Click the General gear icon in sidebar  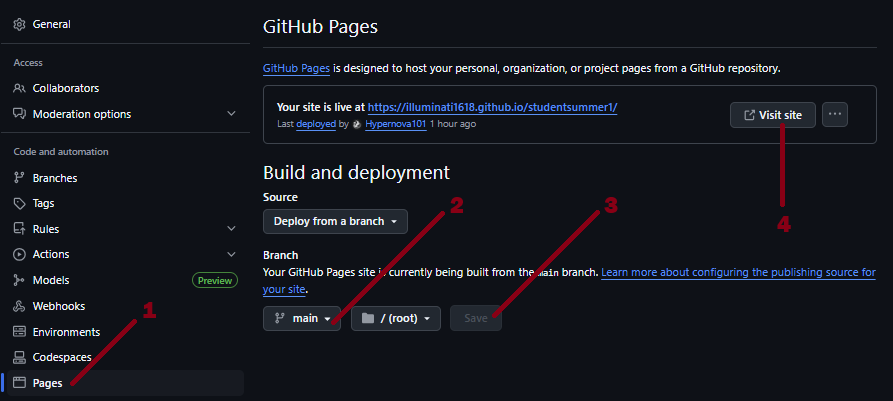(x=19, y=24)
